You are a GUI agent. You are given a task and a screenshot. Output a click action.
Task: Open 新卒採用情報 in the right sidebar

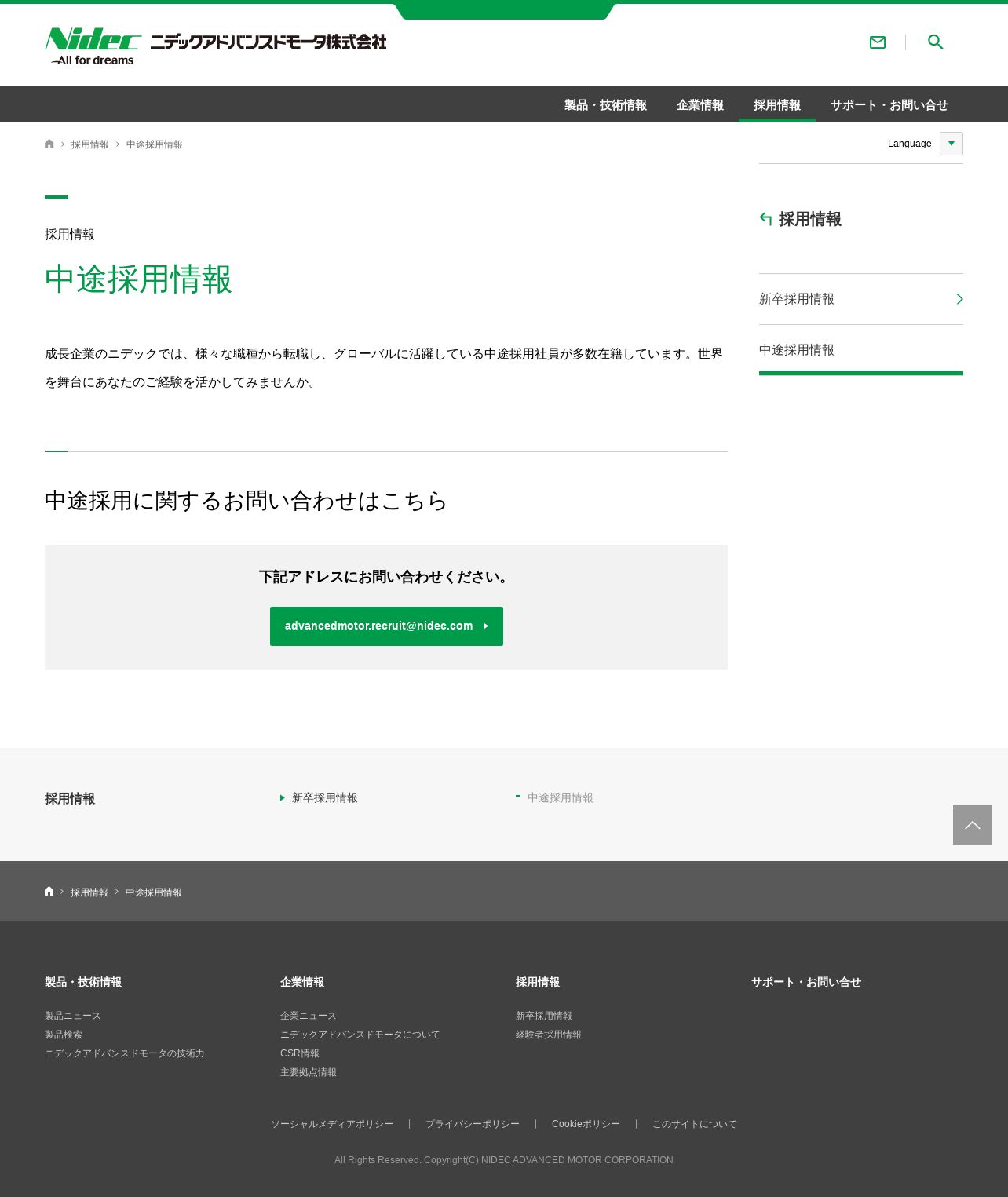[x=861, y=299]
